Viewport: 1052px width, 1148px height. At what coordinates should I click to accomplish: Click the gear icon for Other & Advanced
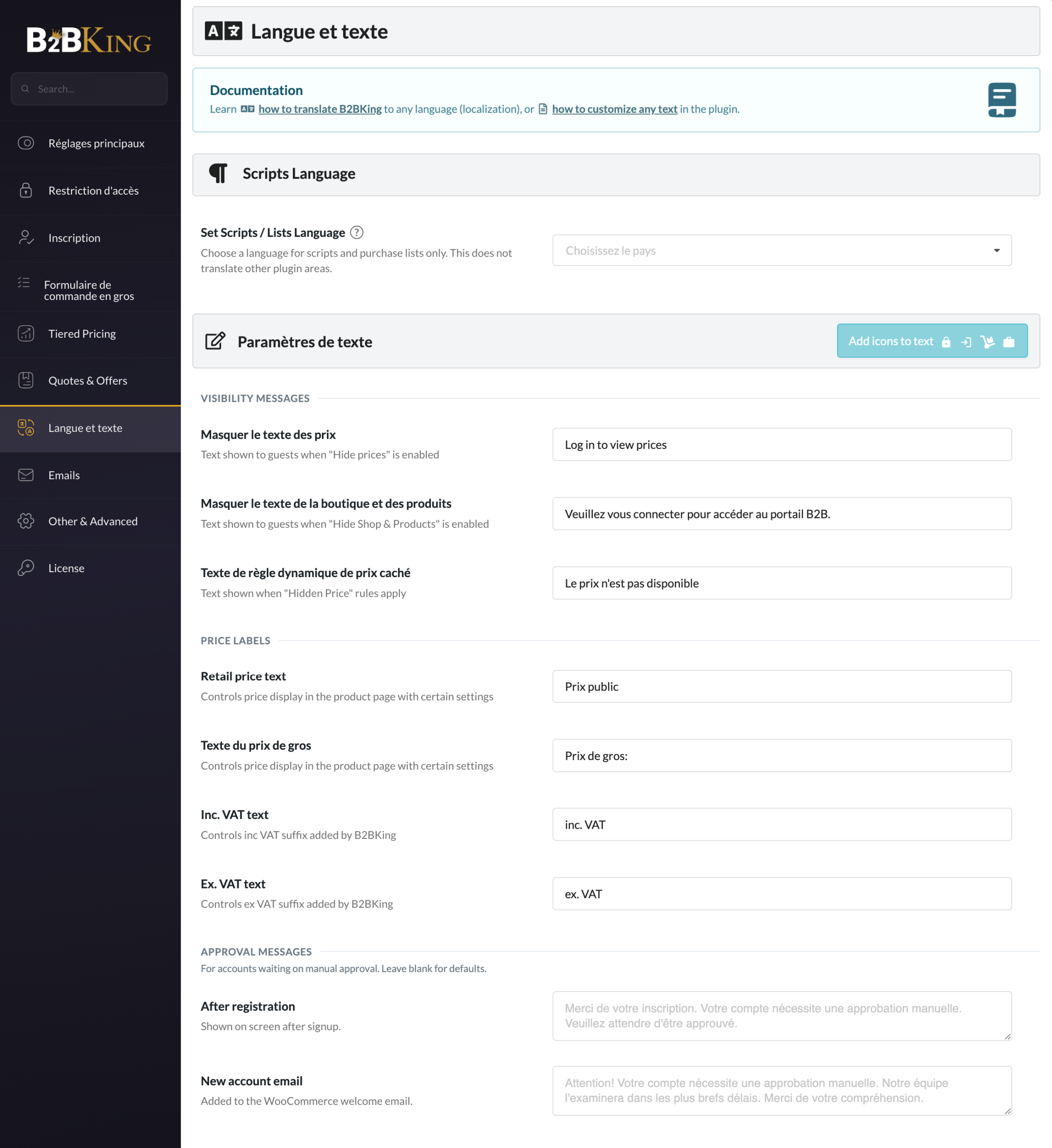(26, 521)
